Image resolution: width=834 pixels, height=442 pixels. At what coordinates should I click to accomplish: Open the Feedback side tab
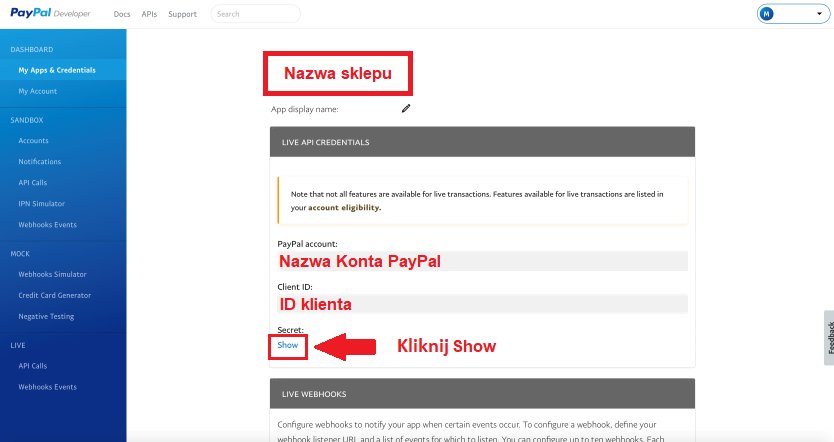(x=829, y=338)
